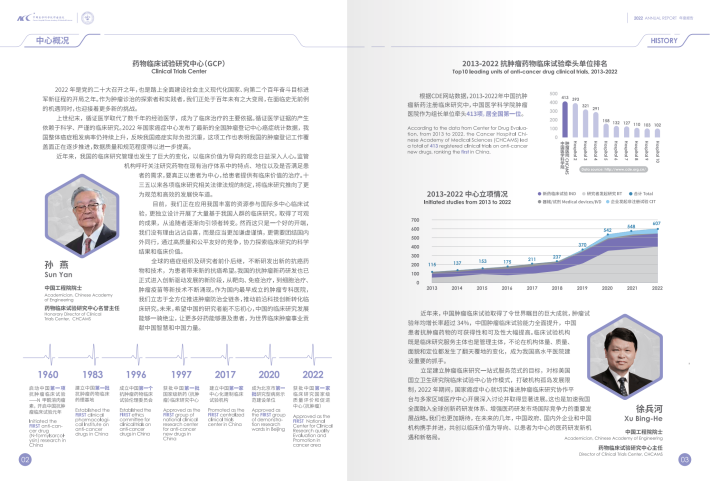Click the page number 02 badge

click(x=25, y=460)
